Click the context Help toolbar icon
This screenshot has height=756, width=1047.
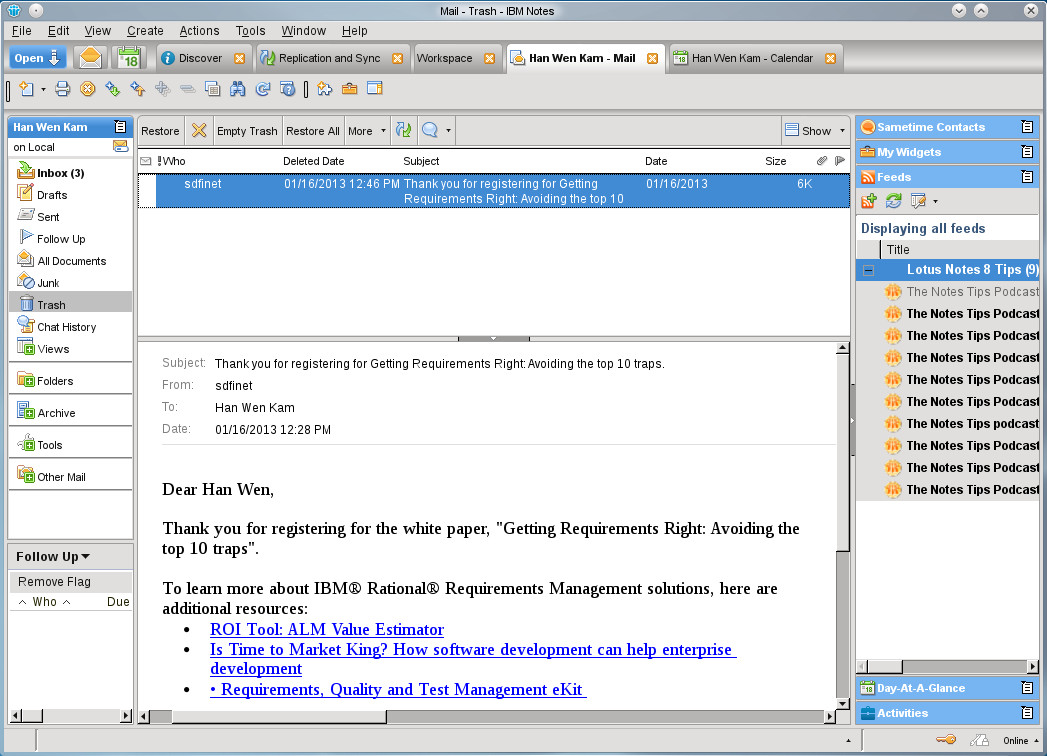coord(288,89)
